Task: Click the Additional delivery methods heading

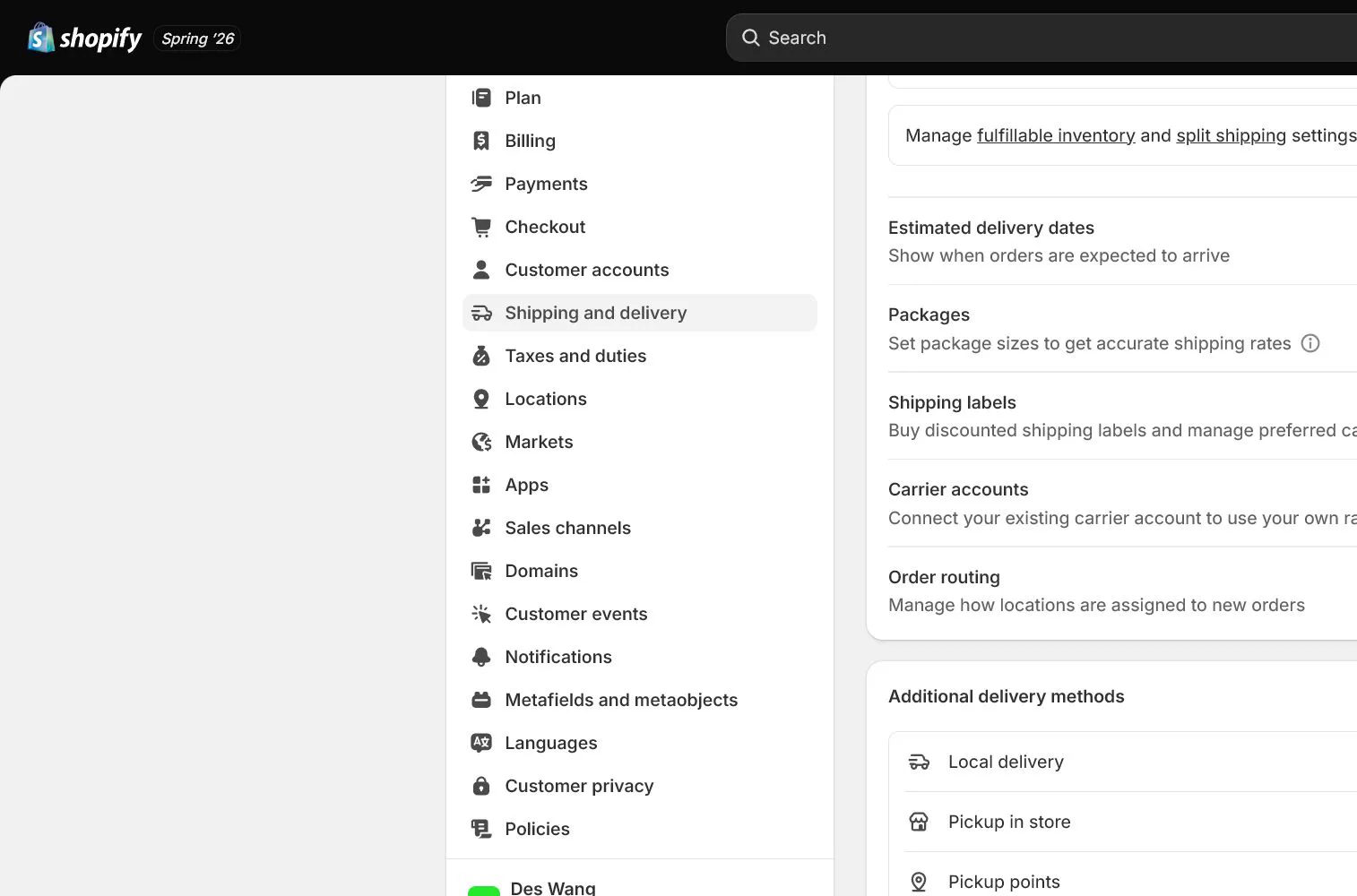Action: click(1006, 696)
